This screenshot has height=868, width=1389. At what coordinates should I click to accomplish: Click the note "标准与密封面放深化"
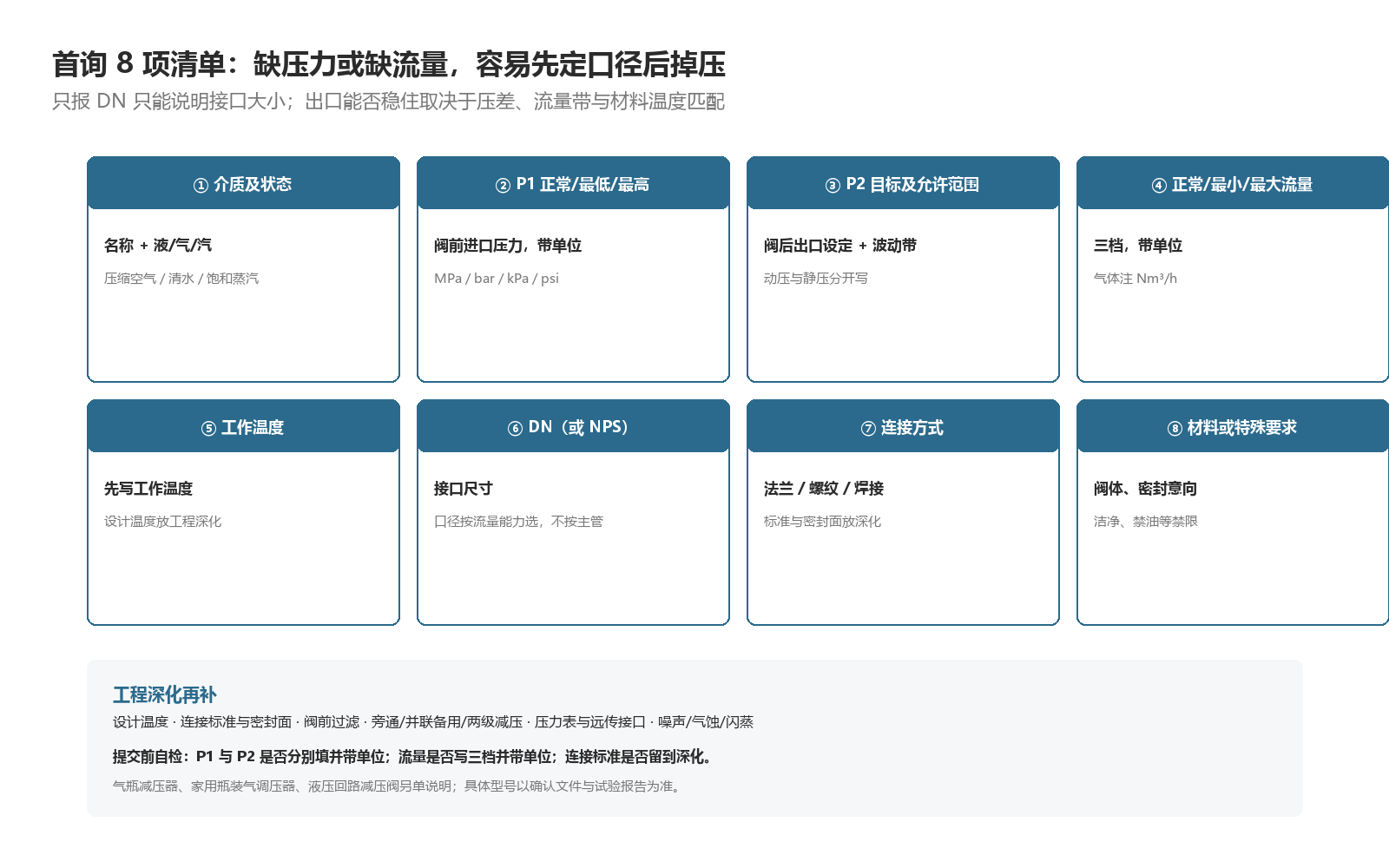tap(822, 522)
